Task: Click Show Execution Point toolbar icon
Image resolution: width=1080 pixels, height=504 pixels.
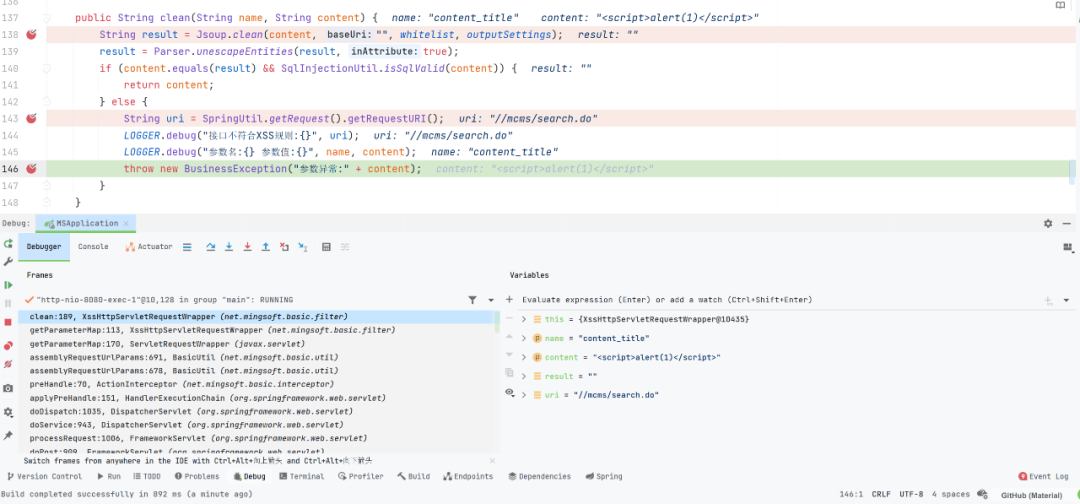Action: (x=187, y=246)
